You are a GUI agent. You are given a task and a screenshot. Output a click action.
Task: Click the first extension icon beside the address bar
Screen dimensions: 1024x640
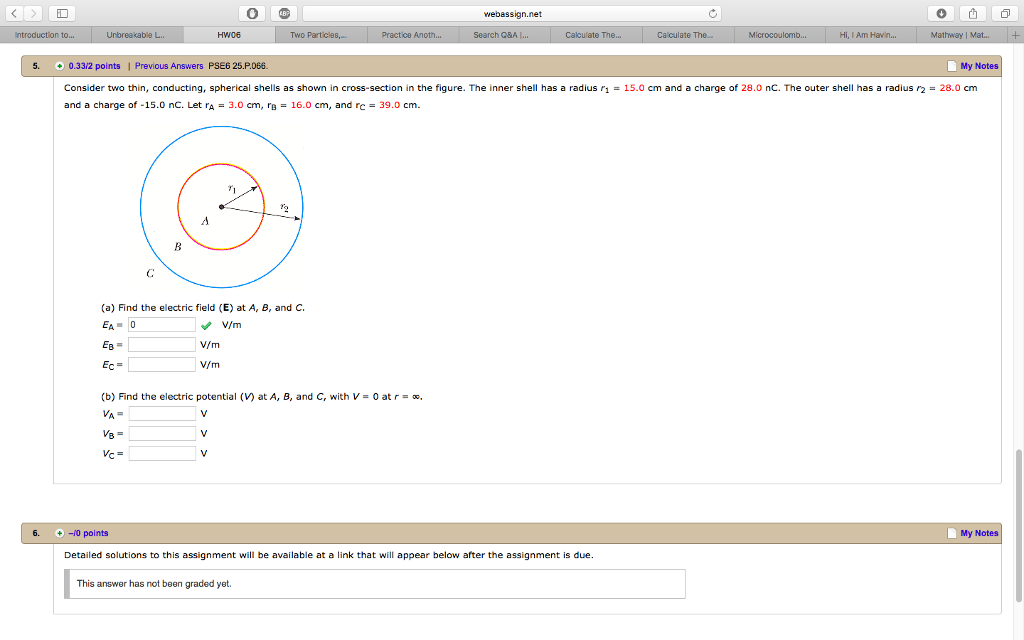pyautogui.click(x=252, y=14)
